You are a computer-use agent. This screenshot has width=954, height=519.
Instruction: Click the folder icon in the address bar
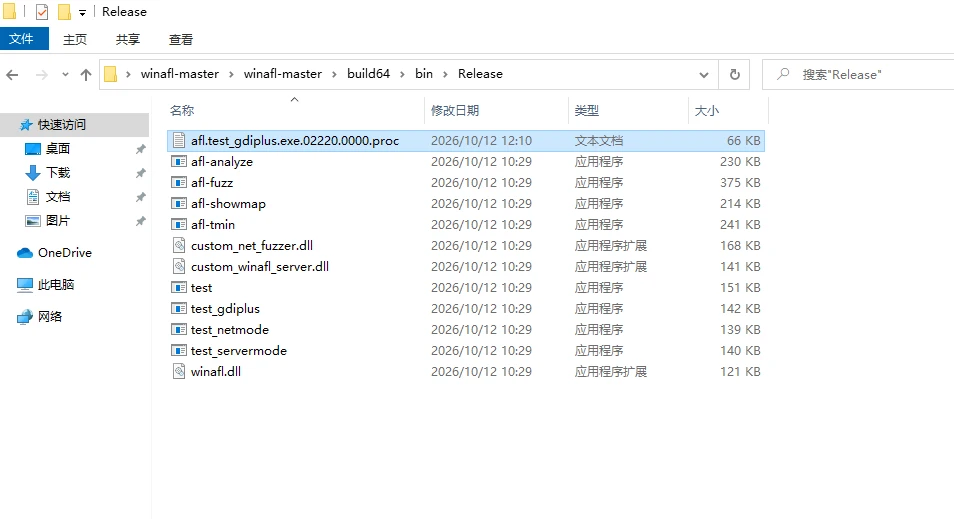(110, 74)
